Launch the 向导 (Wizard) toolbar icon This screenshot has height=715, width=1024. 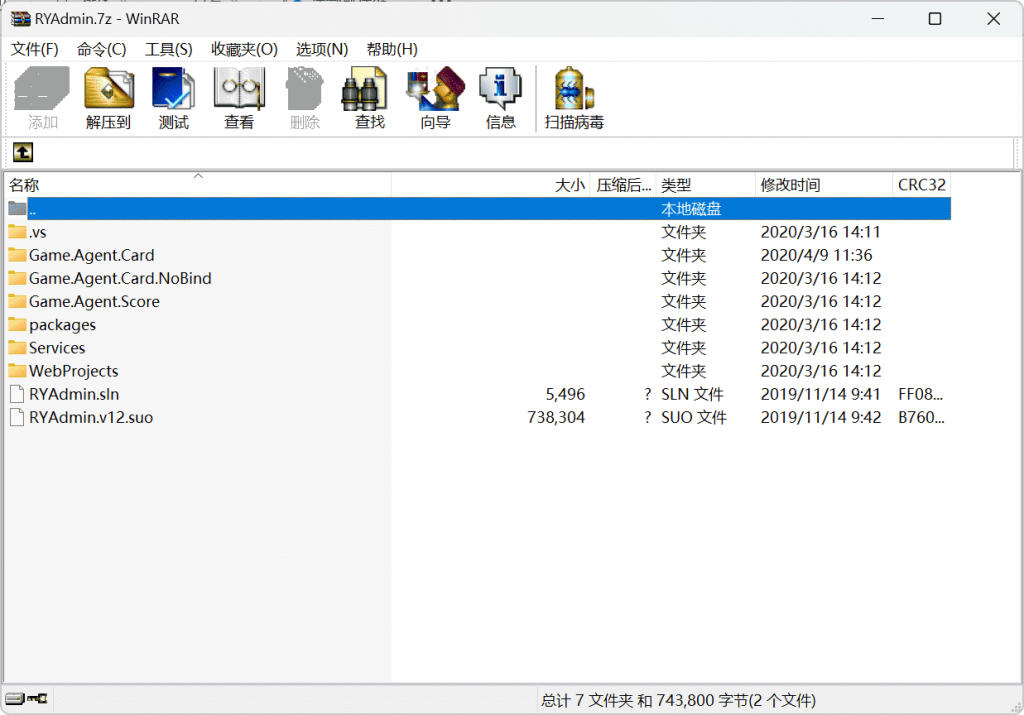point(434,97)
